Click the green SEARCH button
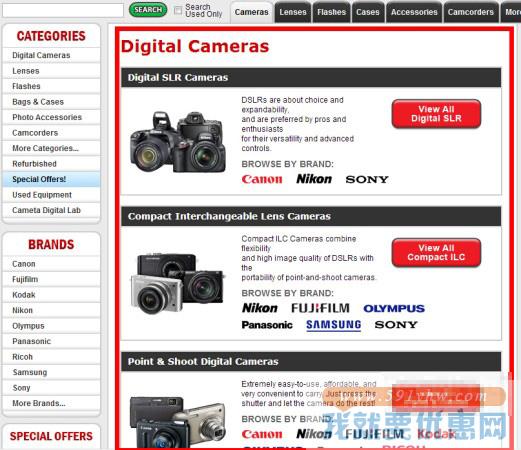The width and height of the screenshot is (521, 450). coord(148,10)
